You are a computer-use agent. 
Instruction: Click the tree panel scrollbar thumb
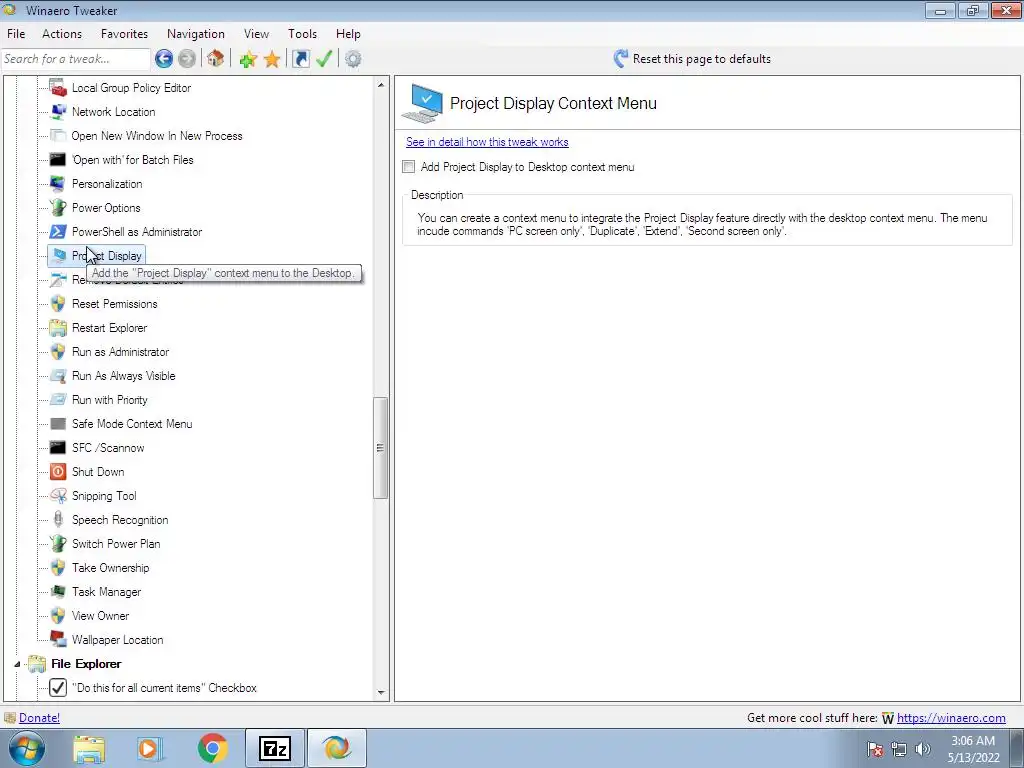(x=381, y=448)
